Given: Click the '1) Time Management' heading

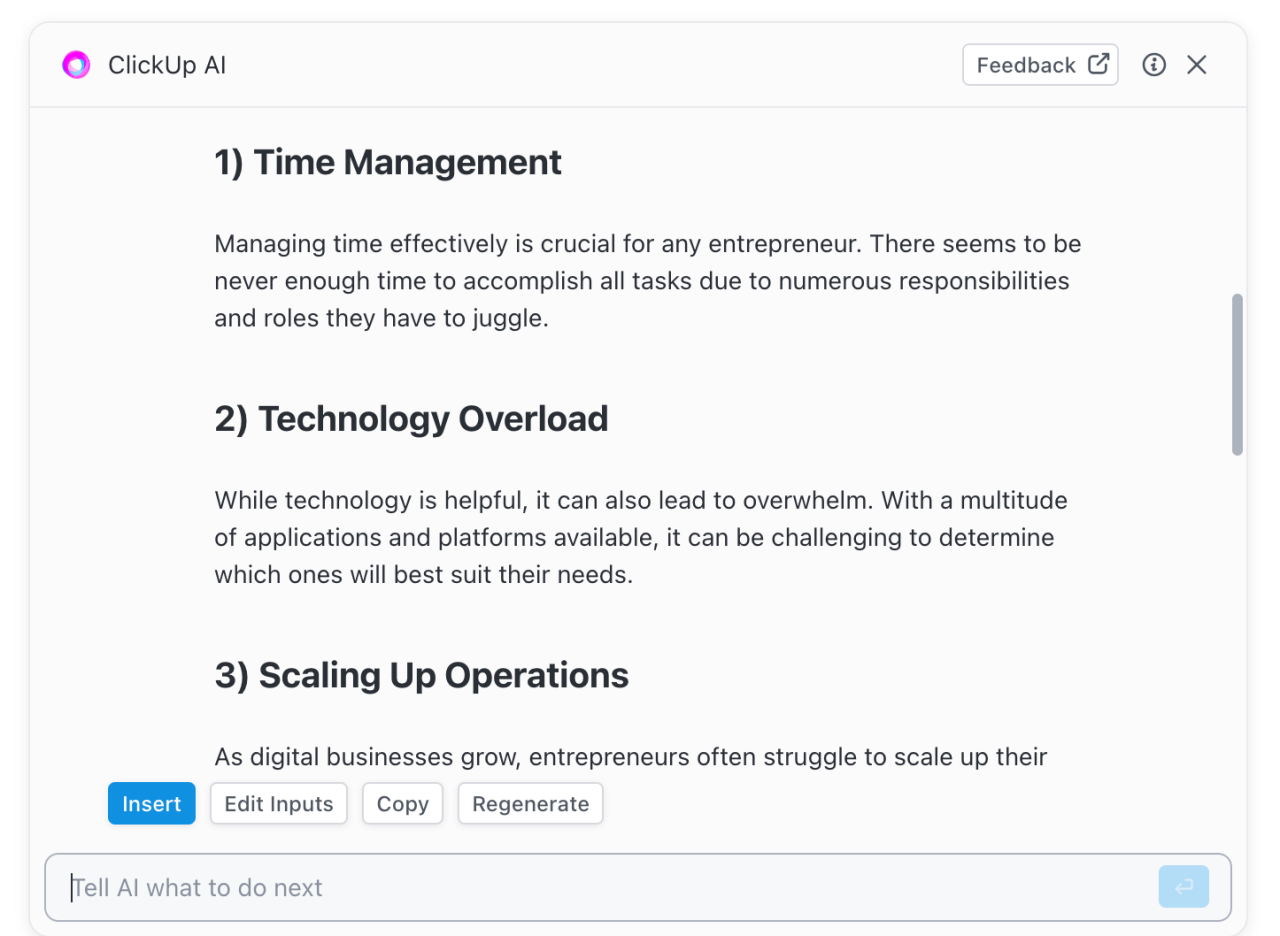Looking at the screenshot, I should coord(388,162).
